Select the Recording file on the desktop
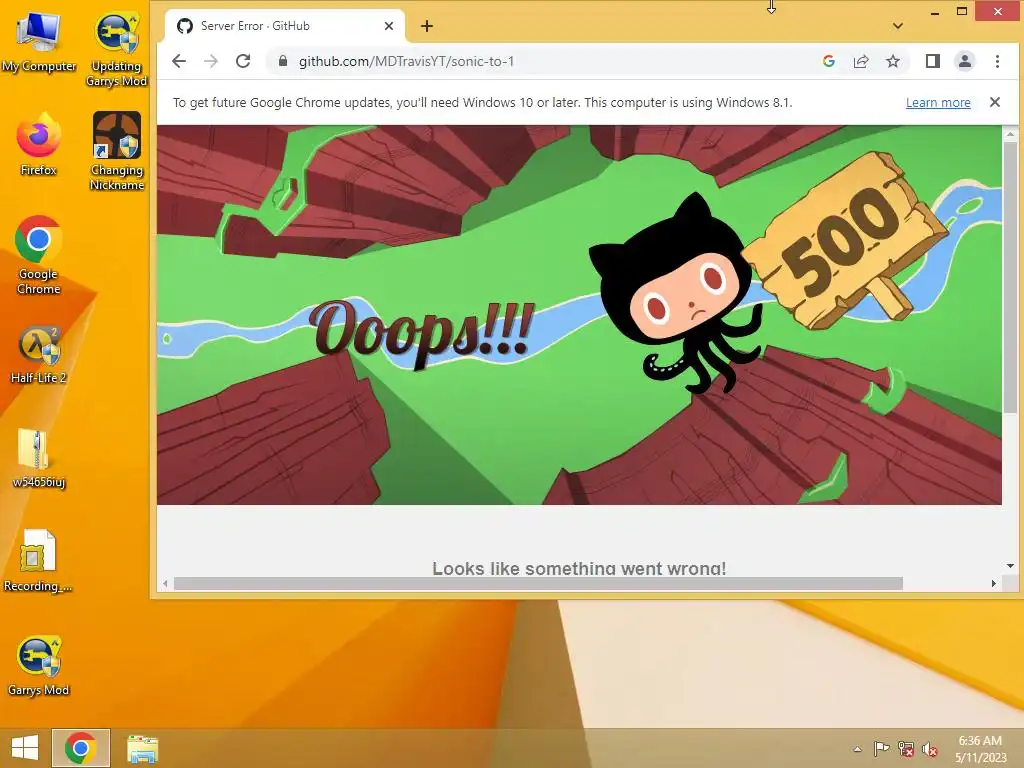1024x768 pixels. pos(39,560)
